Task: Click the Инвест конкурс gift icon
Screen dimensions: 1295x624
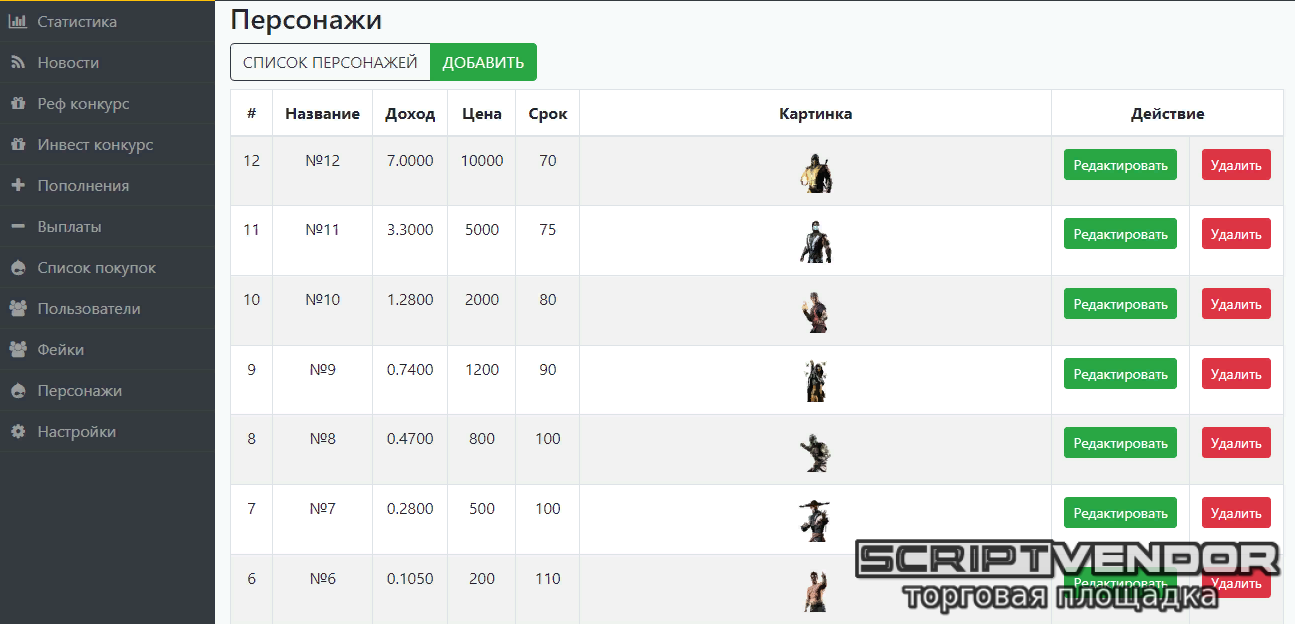Action: point(17,144)
